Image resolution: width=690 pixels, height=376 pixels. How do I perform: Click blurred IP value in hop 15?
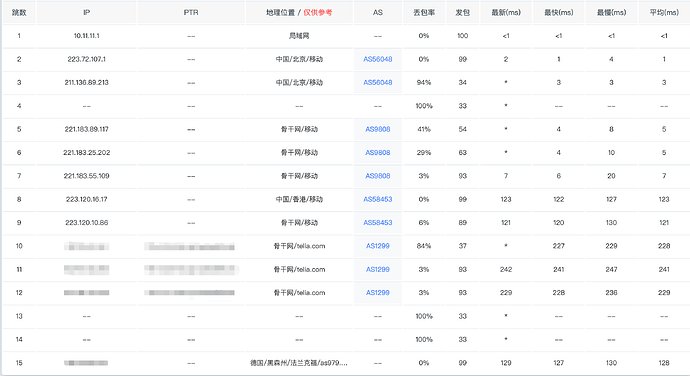pos(86,363)
